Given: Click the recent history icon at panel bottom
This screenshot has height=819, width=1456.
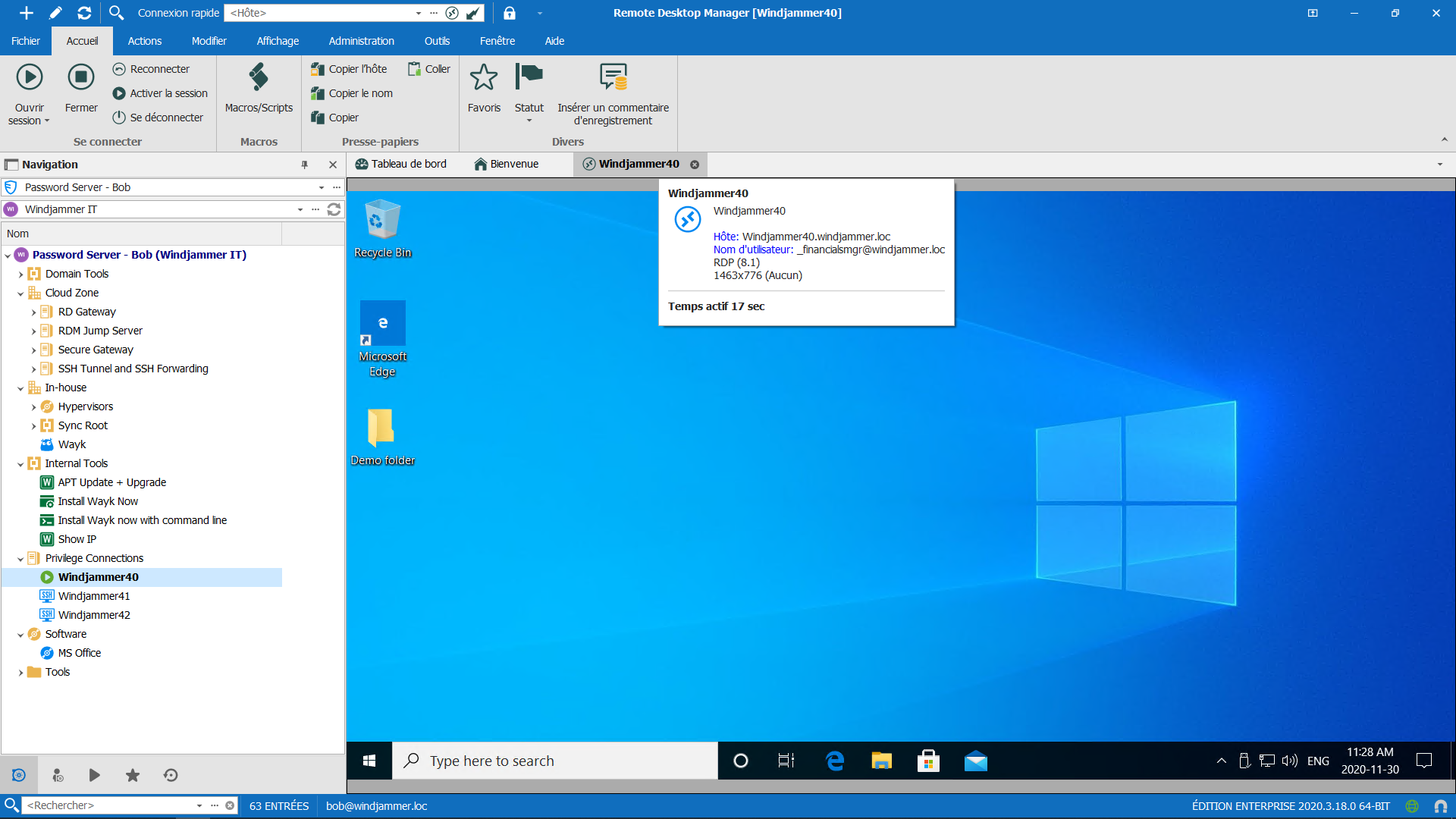Looking at the screenshot, I should pos(171,775).
